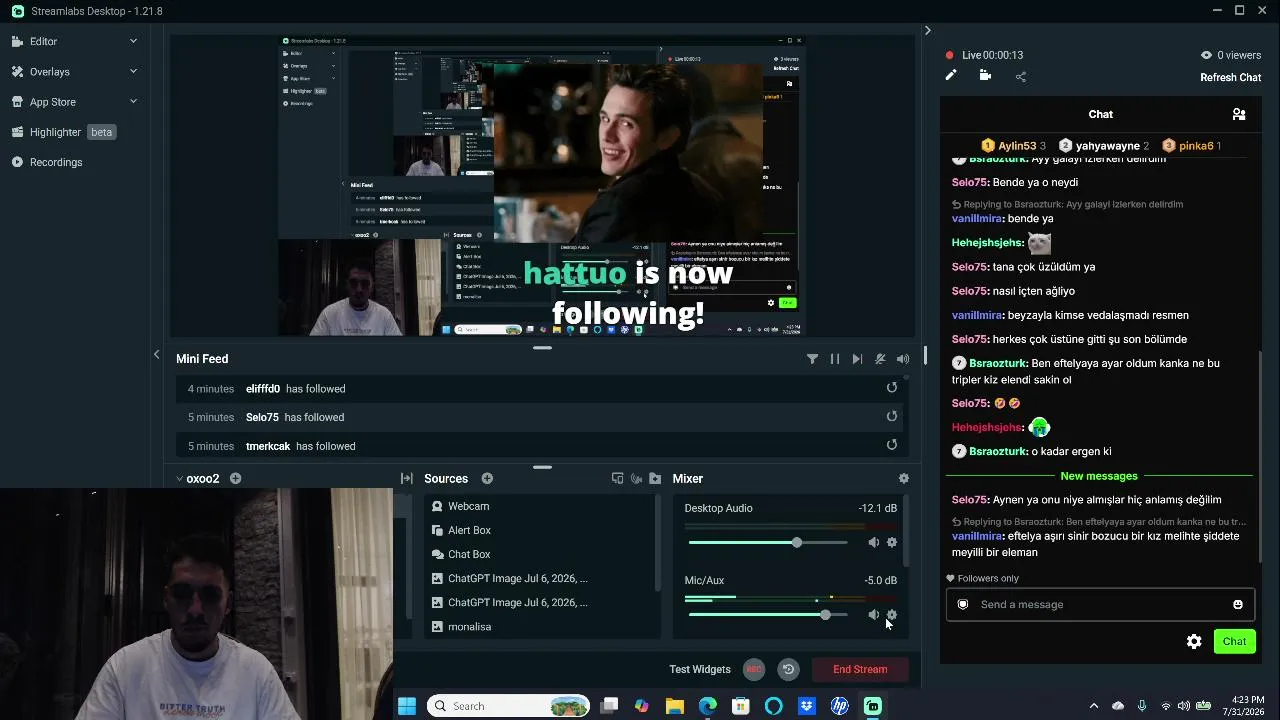Expand the Editor submenu chevron
Viewport: 1280px width, 720px height.
[x=133, y=41]
